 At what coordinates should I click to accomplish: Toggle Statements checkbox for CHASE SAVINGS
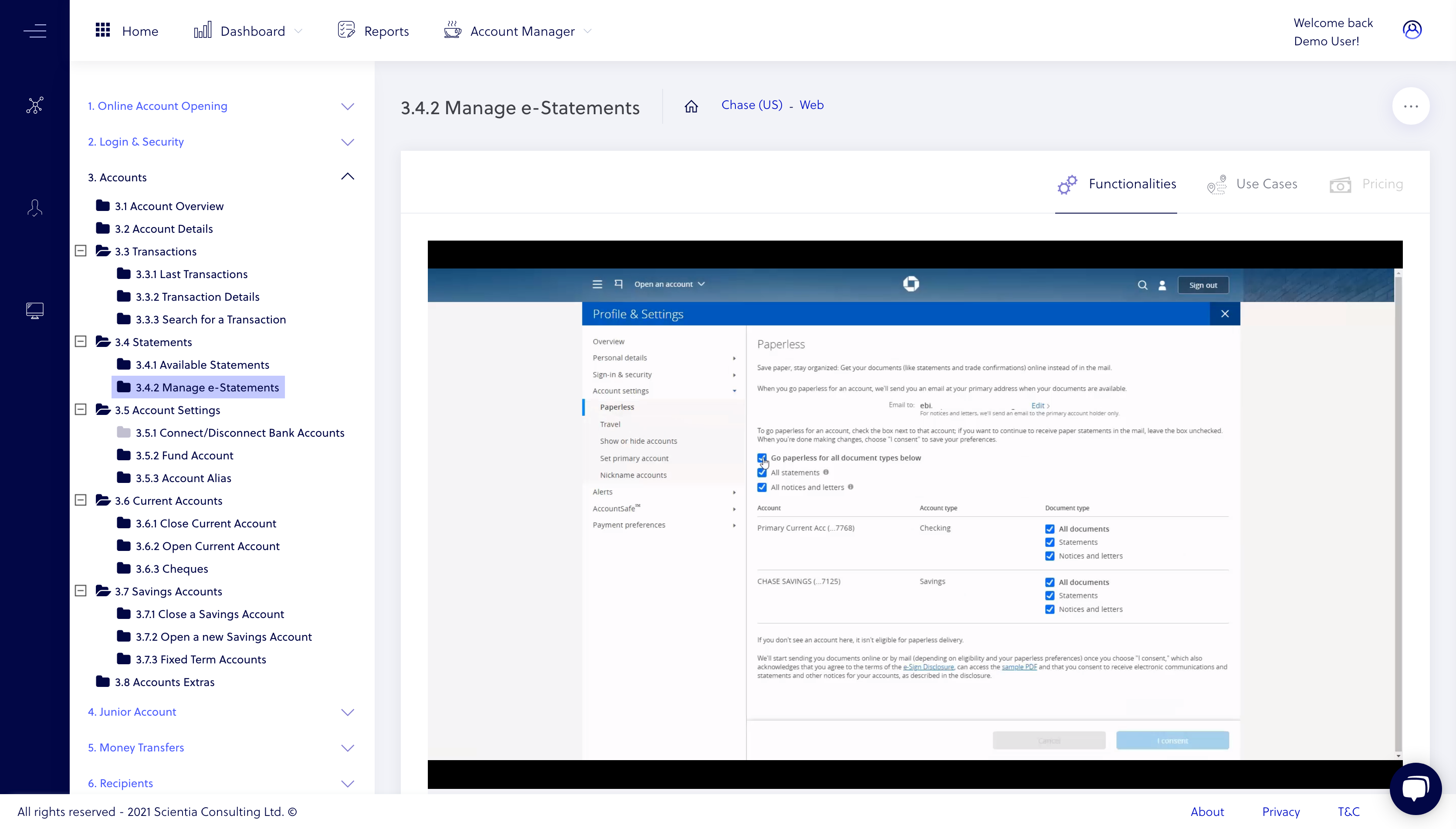pyautogui.click(x=1050, y=595)
